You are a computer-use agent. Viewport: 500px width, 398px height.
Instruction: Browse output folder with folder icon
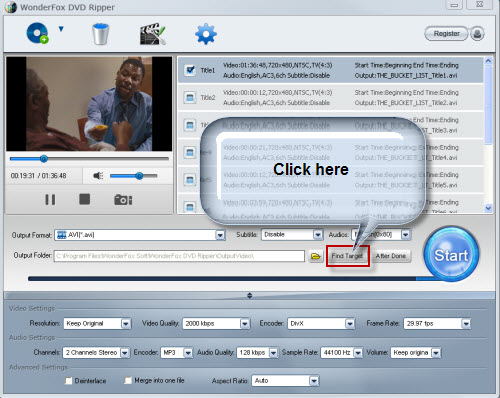tap(316, 256)
